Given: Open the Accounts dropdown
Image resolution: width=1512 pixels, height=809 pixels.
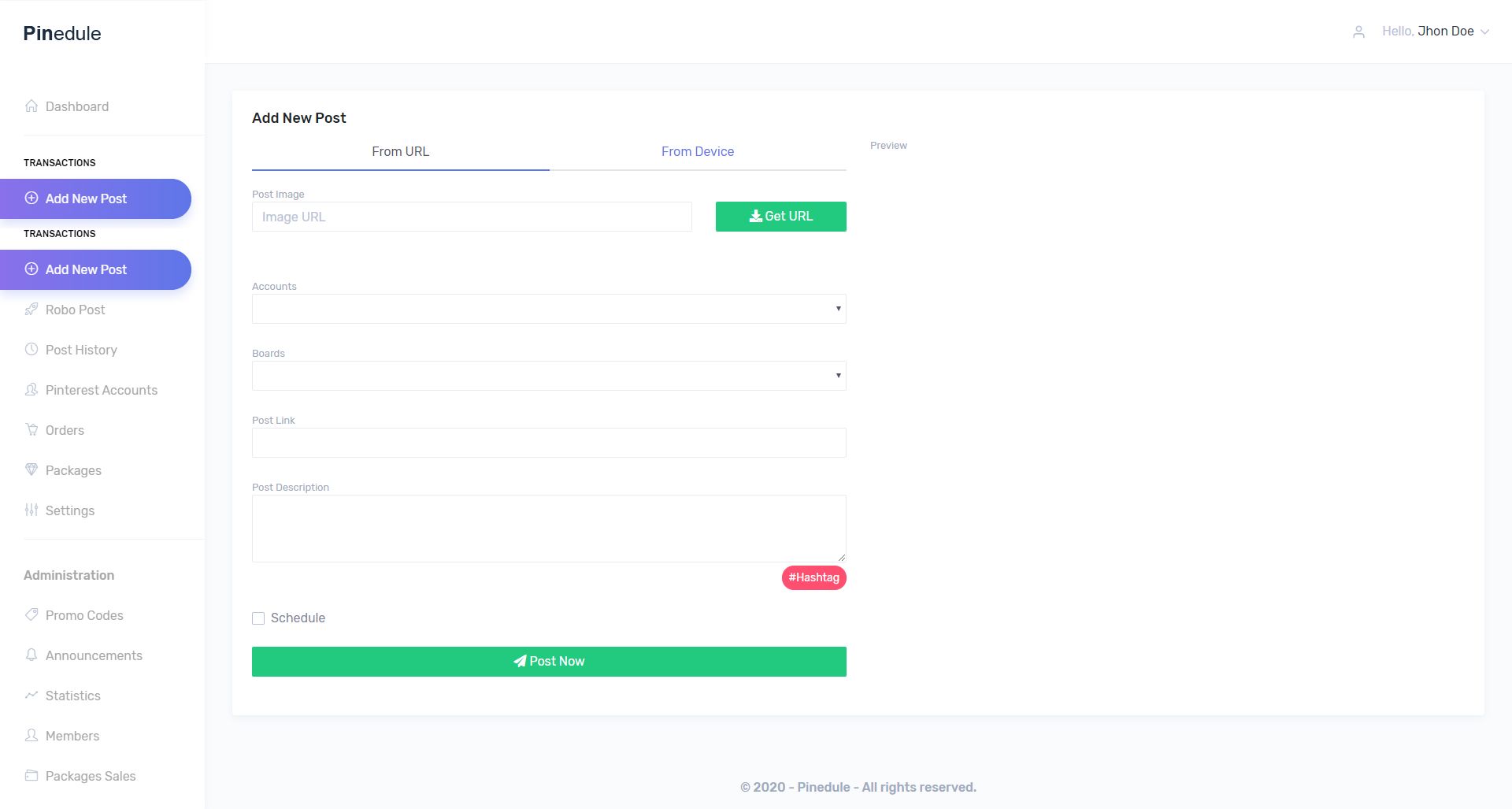Looking at the screenshot, I should click(x=549, y=309).
